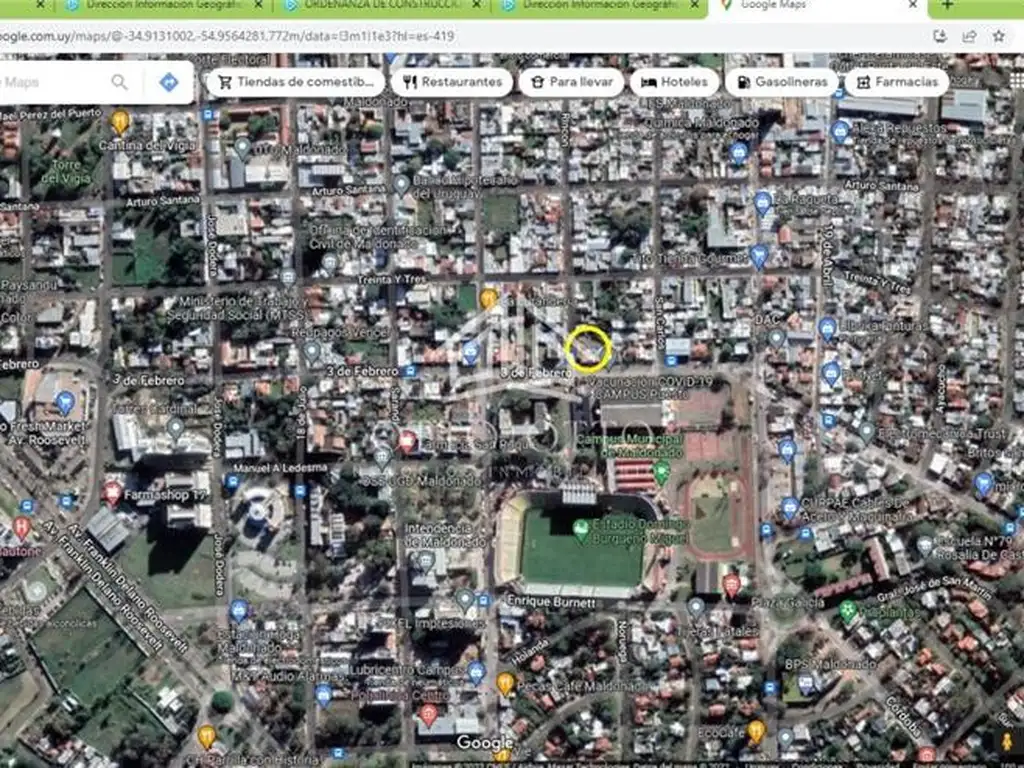
Task: Click the Intendencia de Maldonado pin
Action: pos(427,560)
